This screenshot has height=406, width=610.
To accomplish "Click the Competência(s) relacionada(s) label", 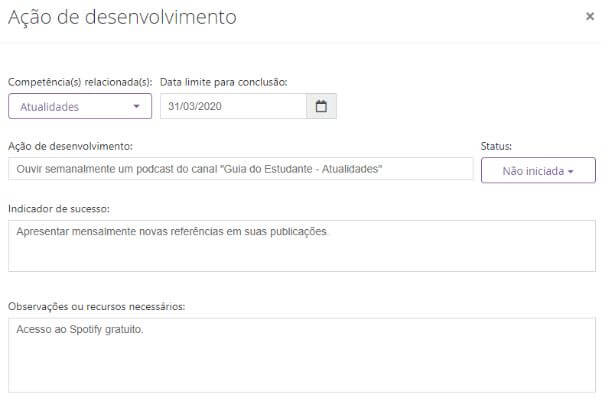I will pos(80,82).
